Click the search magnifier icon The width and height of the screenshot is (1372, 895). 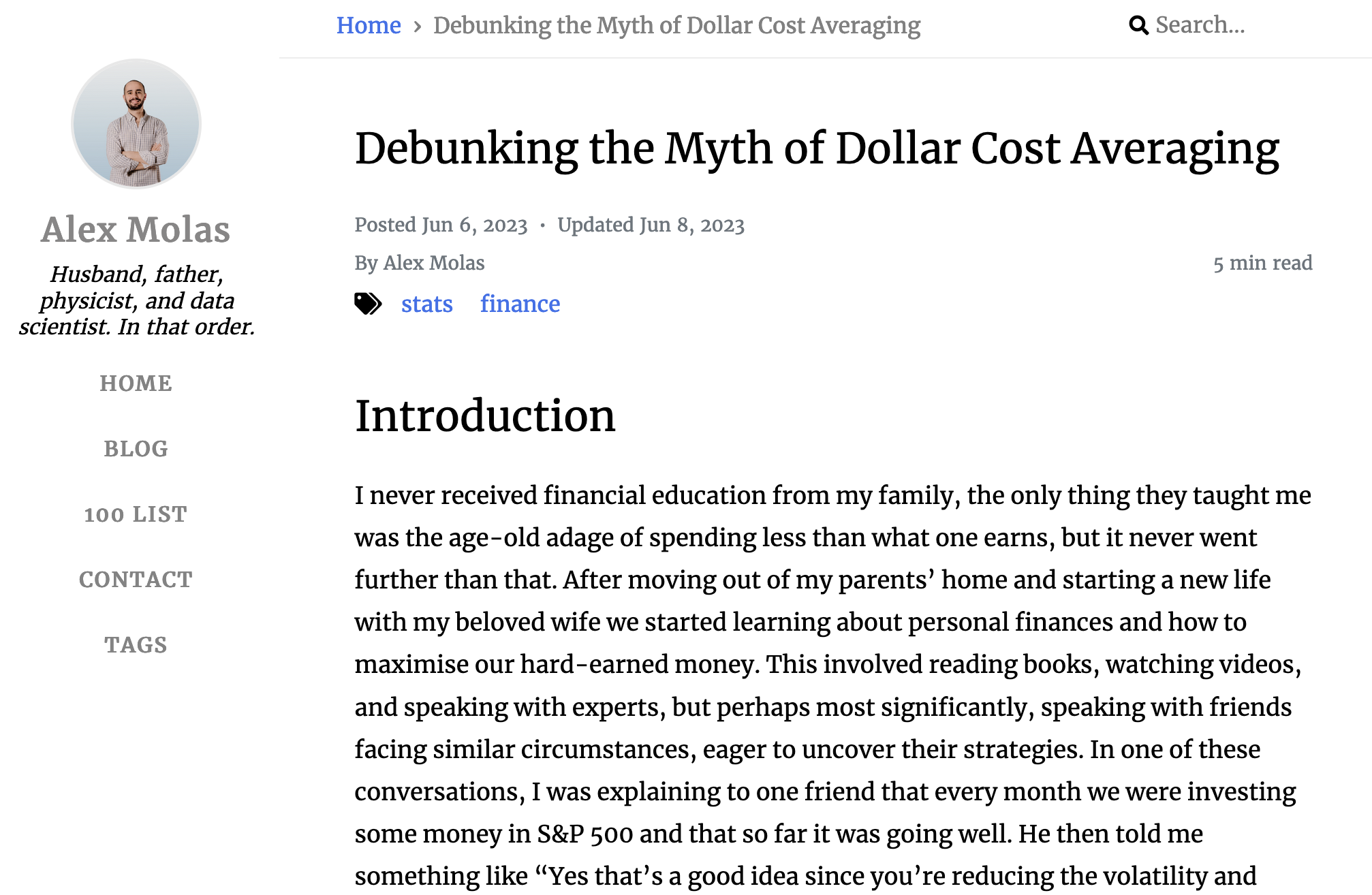click(x=1138, y=25)
